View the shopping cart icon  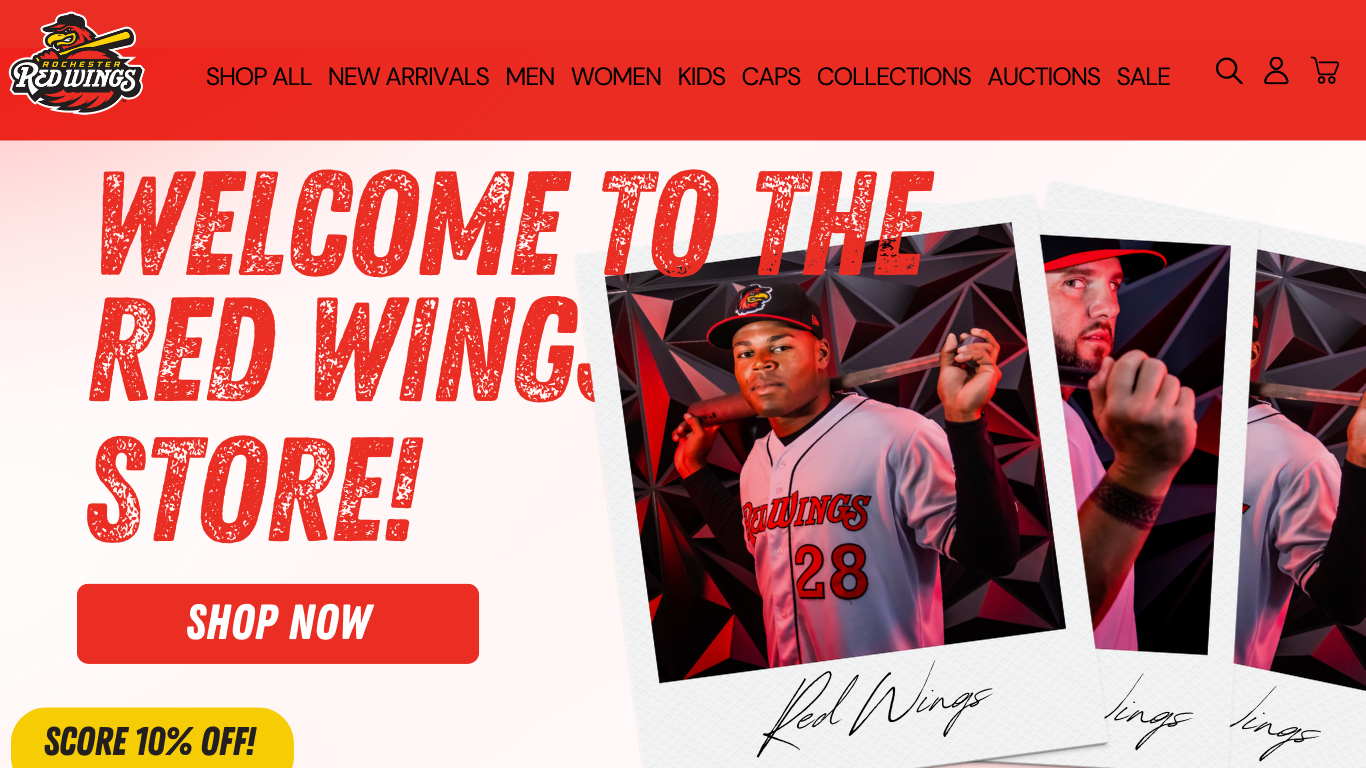tap(1325, 71)
